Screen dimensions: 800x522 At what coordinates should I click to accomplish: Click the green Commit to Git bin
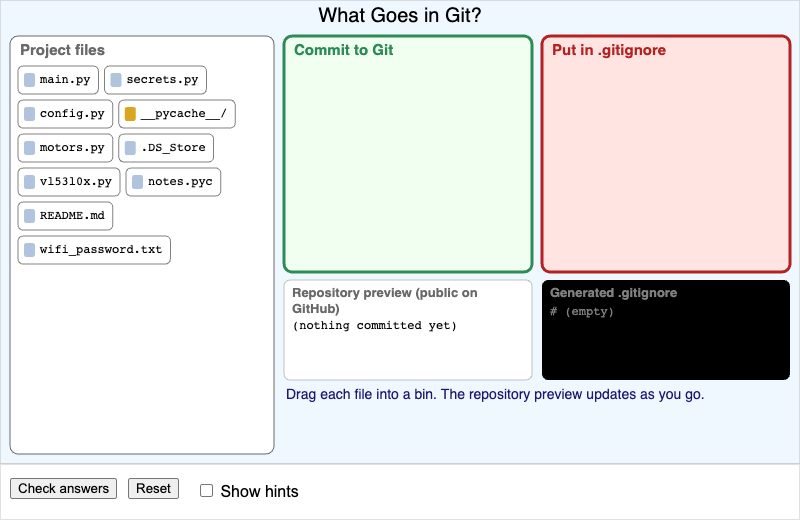click(408, 154)
